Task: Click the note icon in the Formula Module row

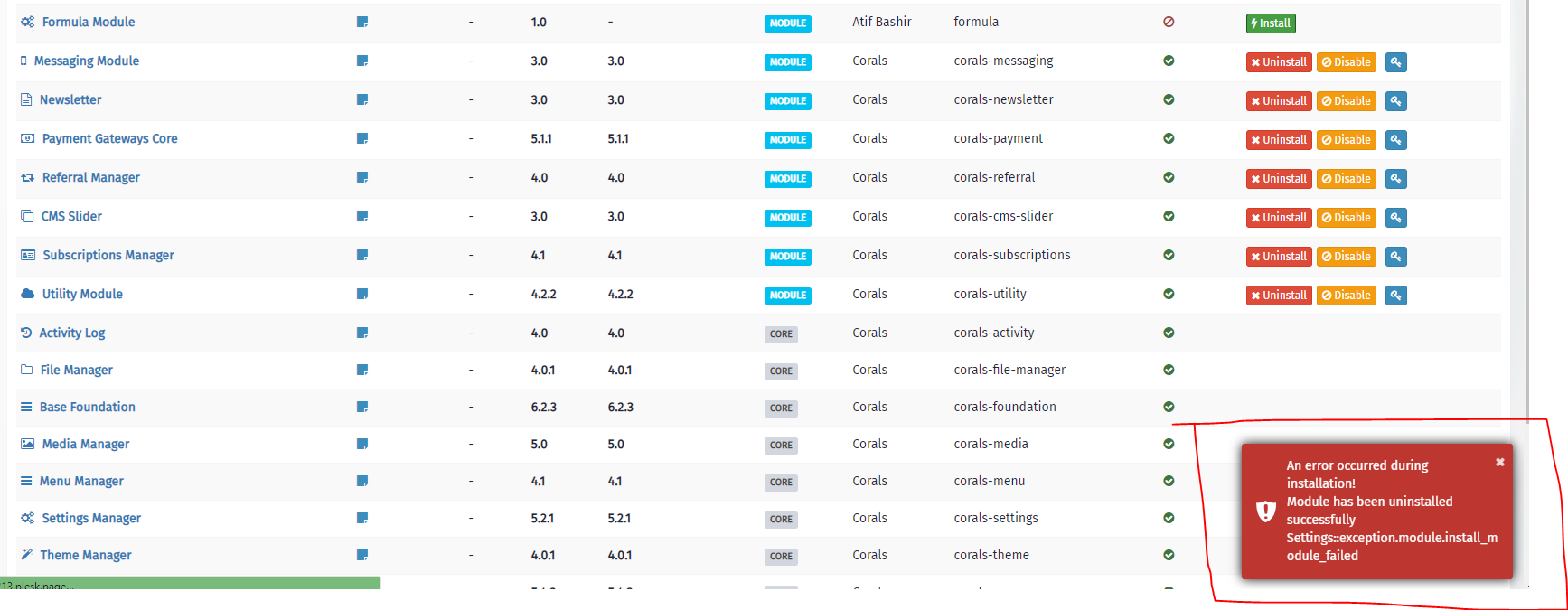Action: click(x=362, y=22)
